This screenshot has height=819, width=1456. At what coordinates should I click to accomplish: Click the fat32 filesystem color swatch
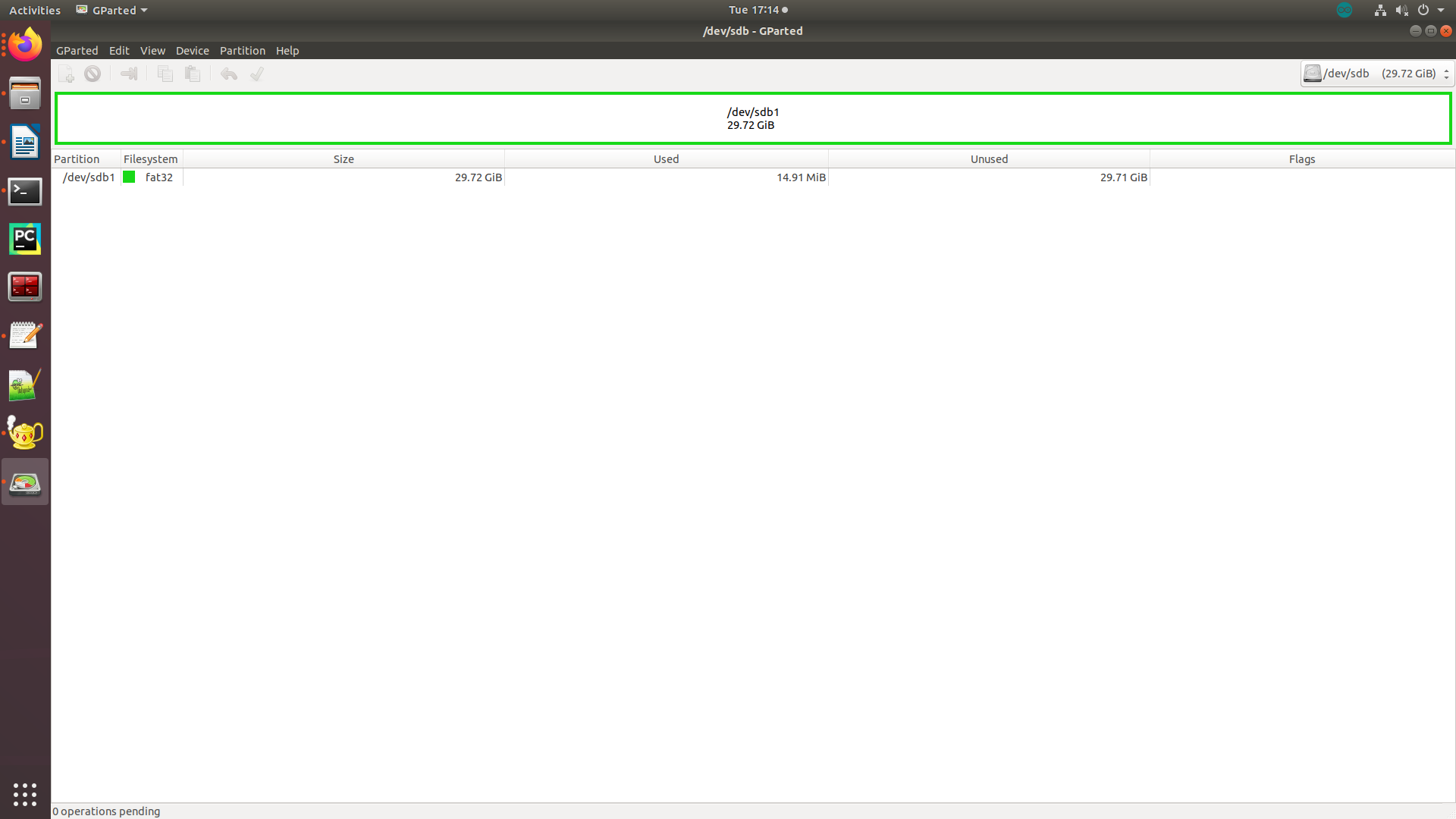(128, 177)
